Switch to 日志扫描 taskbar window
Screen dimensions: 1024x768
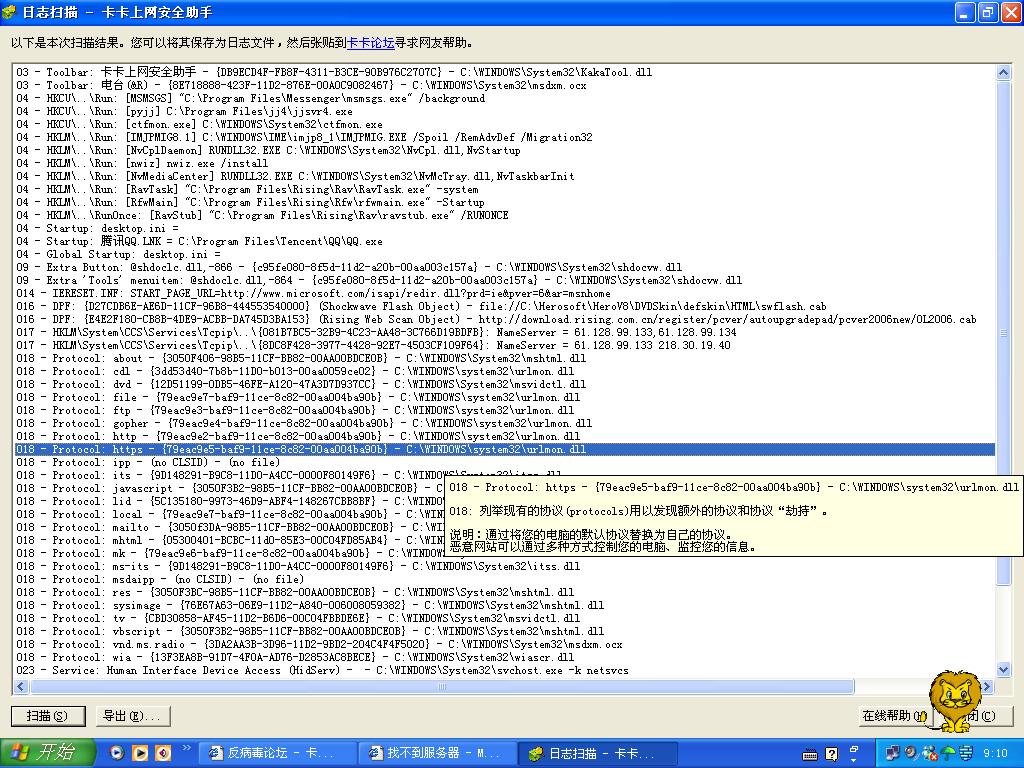tap(596, 753)
